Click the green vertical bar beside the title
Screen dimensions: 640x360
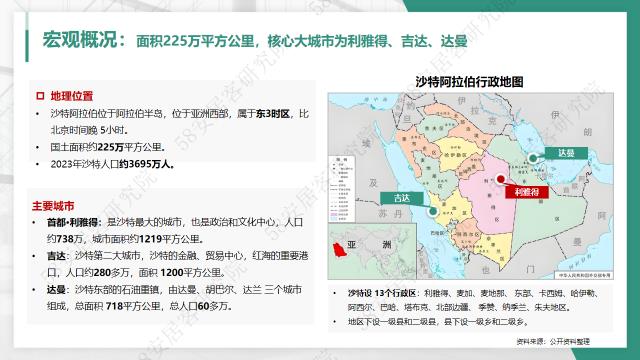[27, 38]
